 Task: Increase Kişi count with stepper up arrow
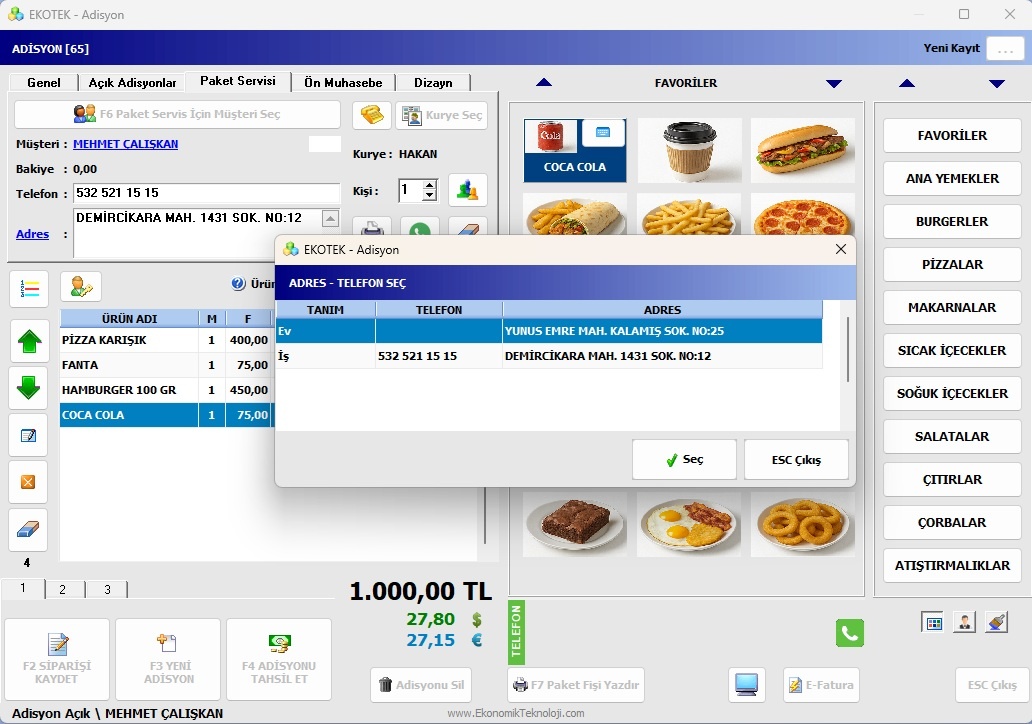point(430,186)
